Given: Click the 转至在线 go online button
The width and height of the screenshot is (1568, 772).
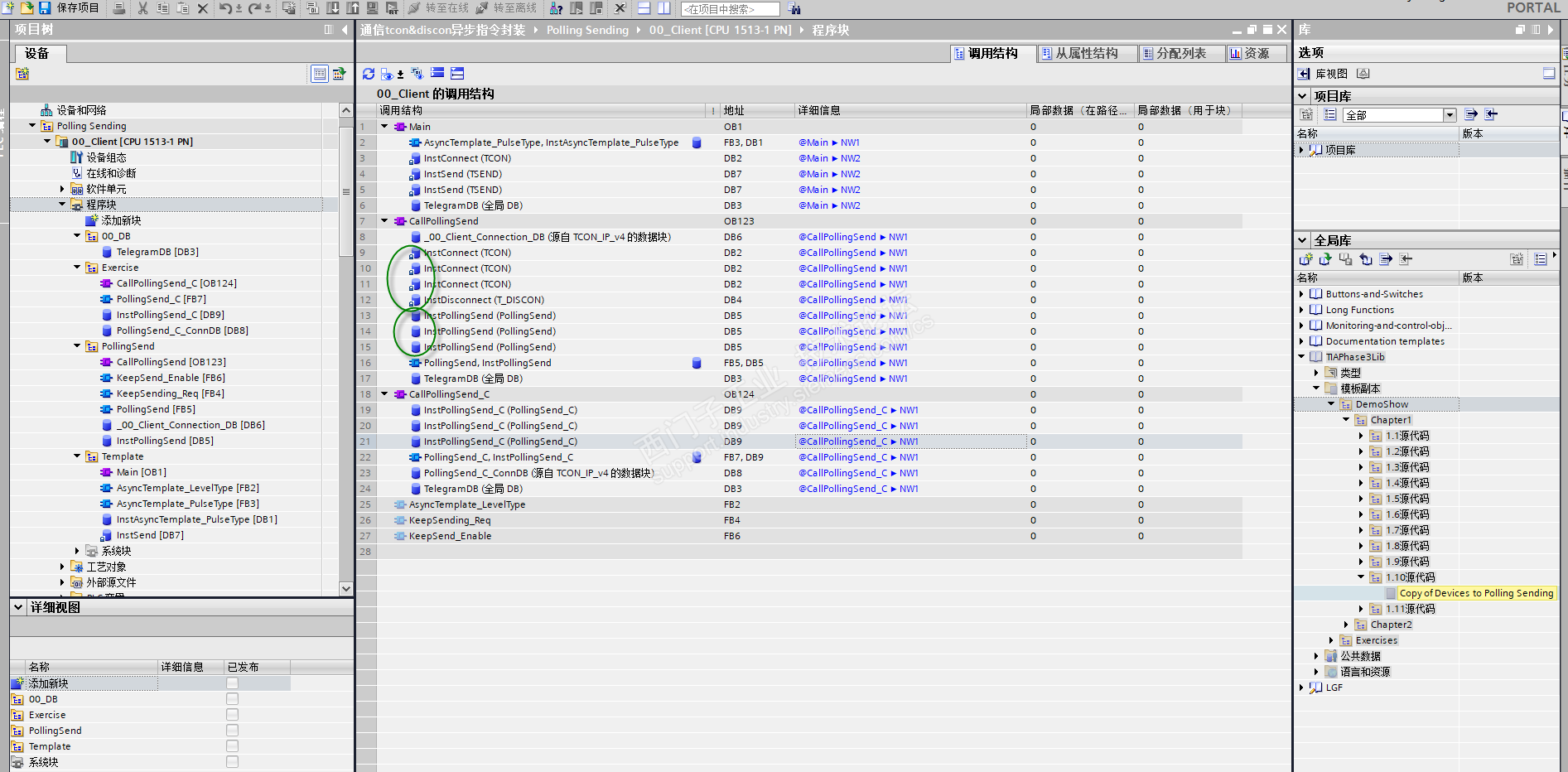Looking at the screenshot, I should (439, 8).
